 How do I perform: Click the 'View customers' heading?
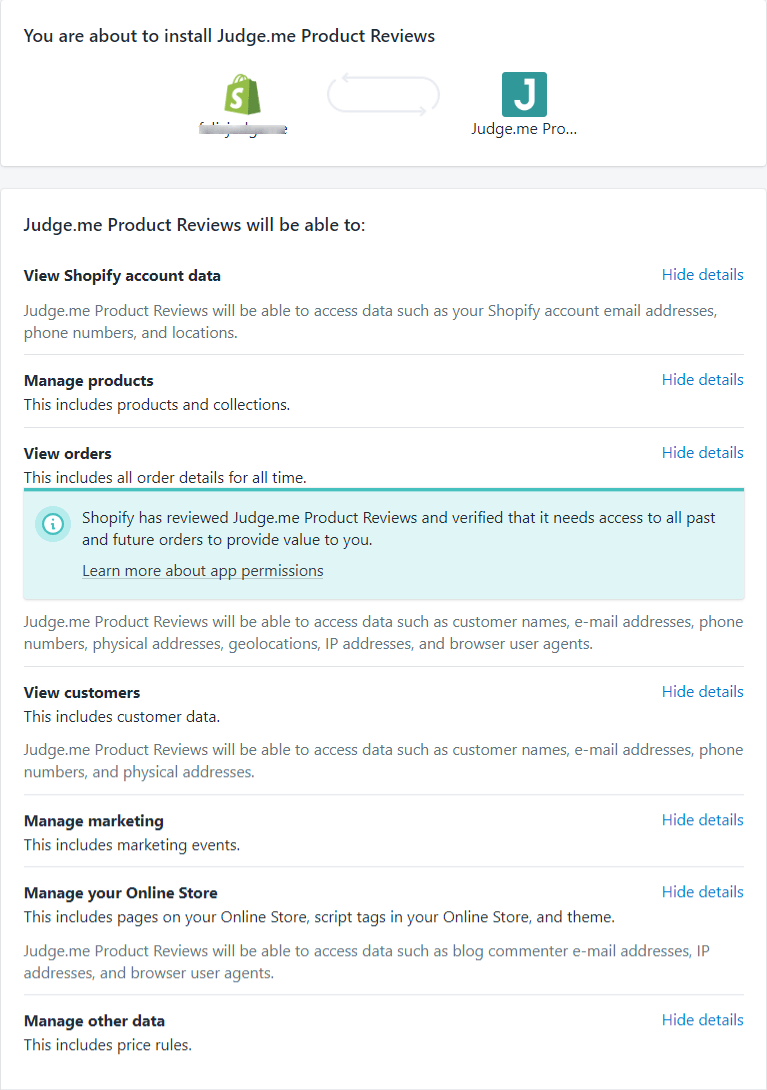82,693
